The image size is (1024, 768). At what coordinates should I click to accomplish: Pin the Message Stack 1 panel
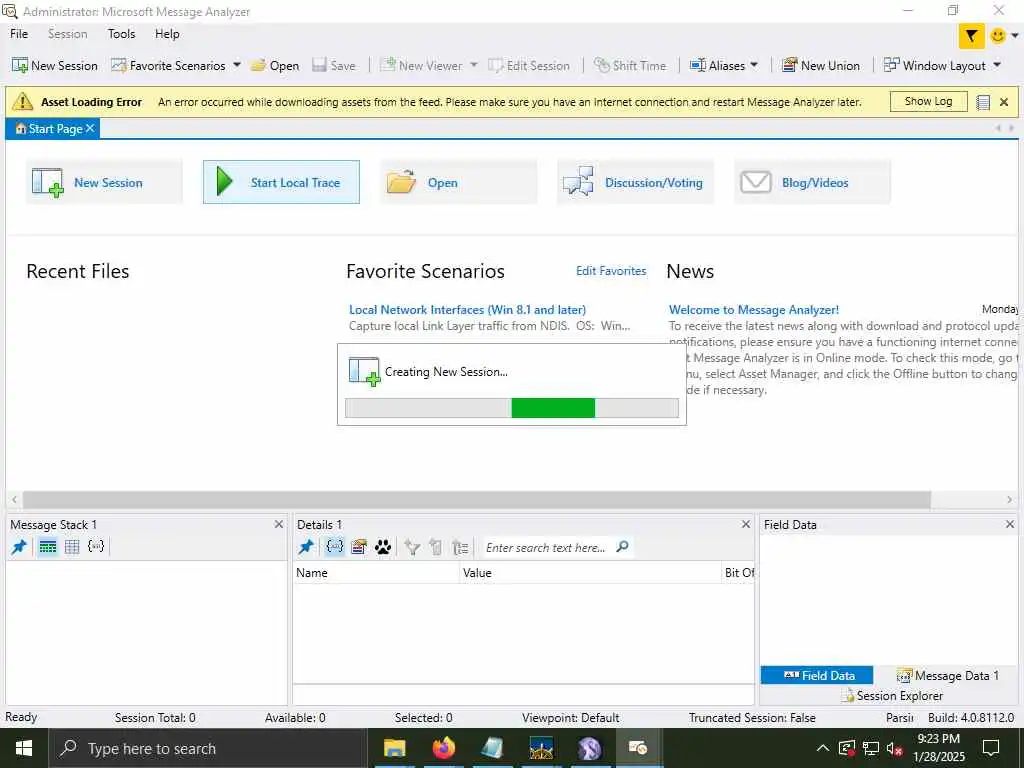point(19,547)
